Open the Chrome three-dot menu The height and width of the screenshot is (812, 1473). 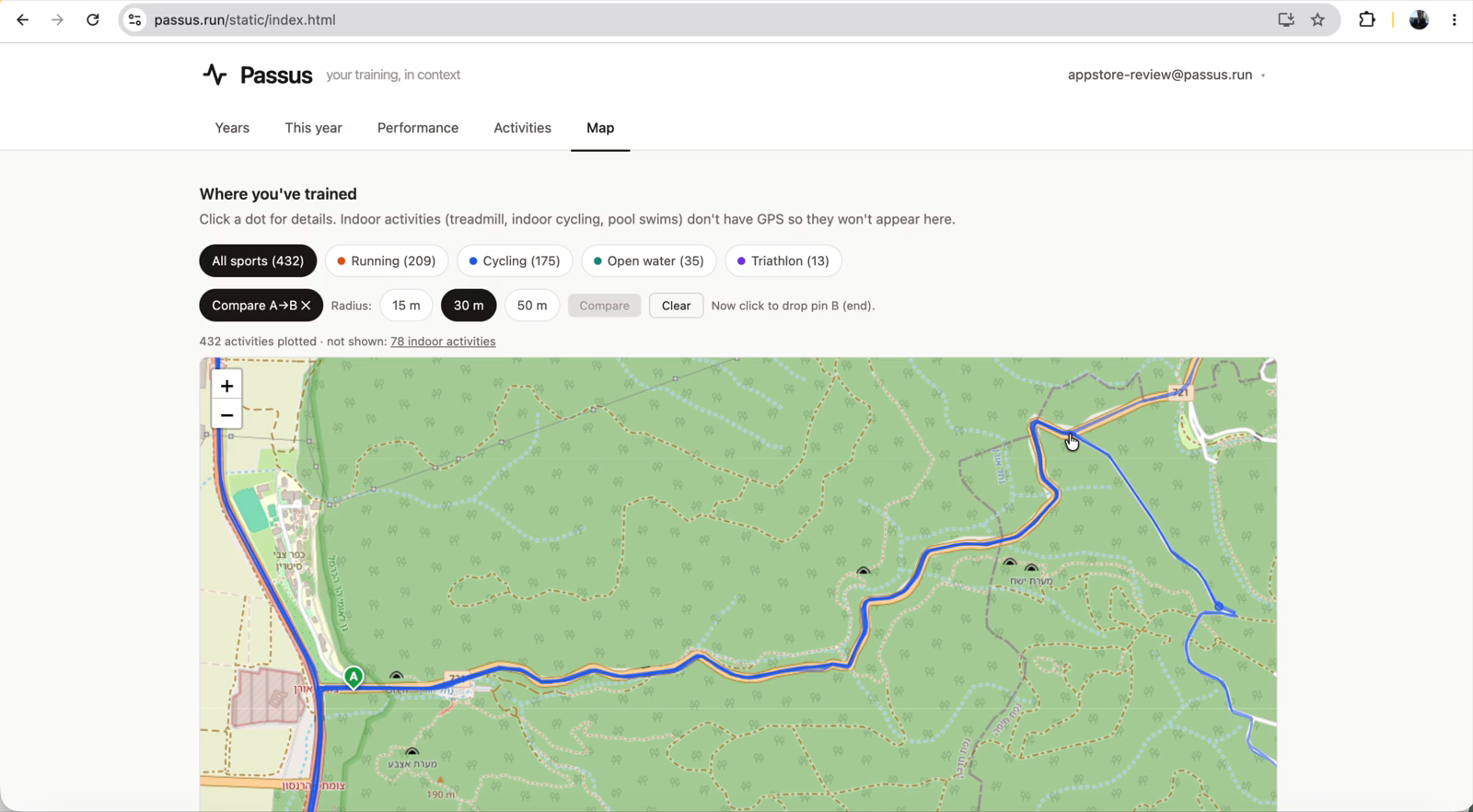pyautogui.click(x=1455, y=19)
